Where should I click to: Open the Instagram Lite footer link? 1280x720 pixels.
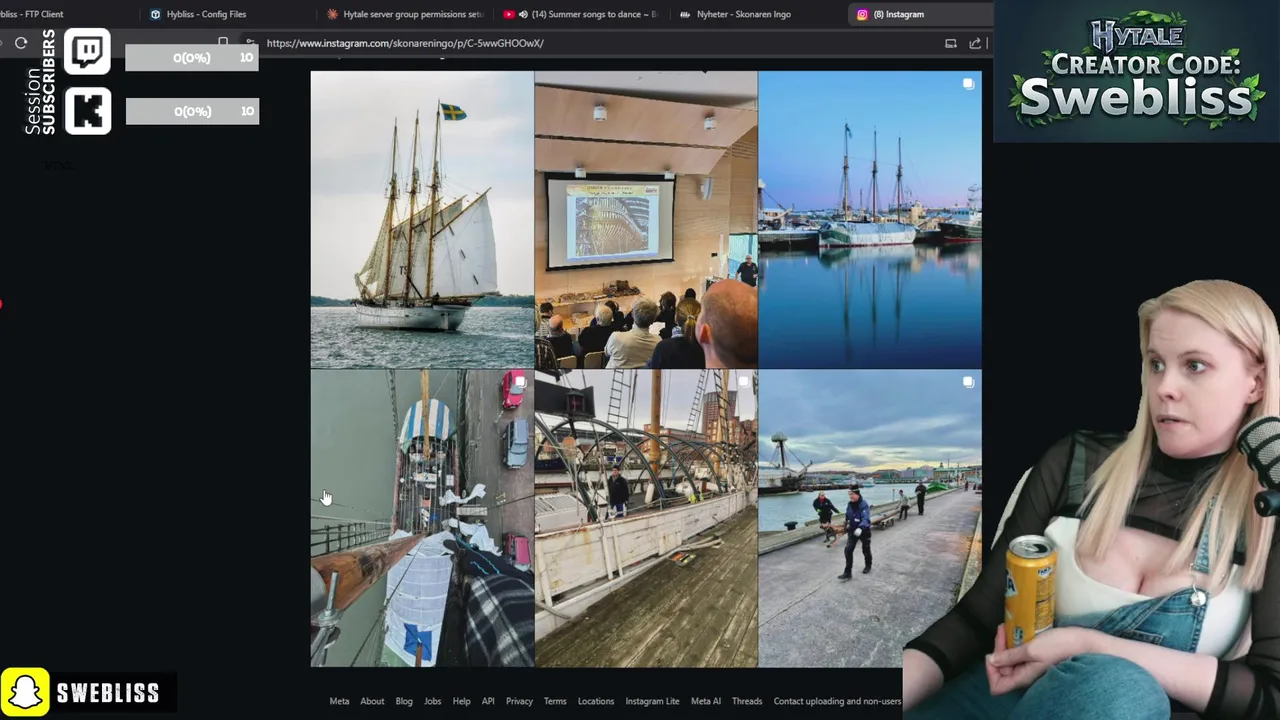click(x=652, y=701)
